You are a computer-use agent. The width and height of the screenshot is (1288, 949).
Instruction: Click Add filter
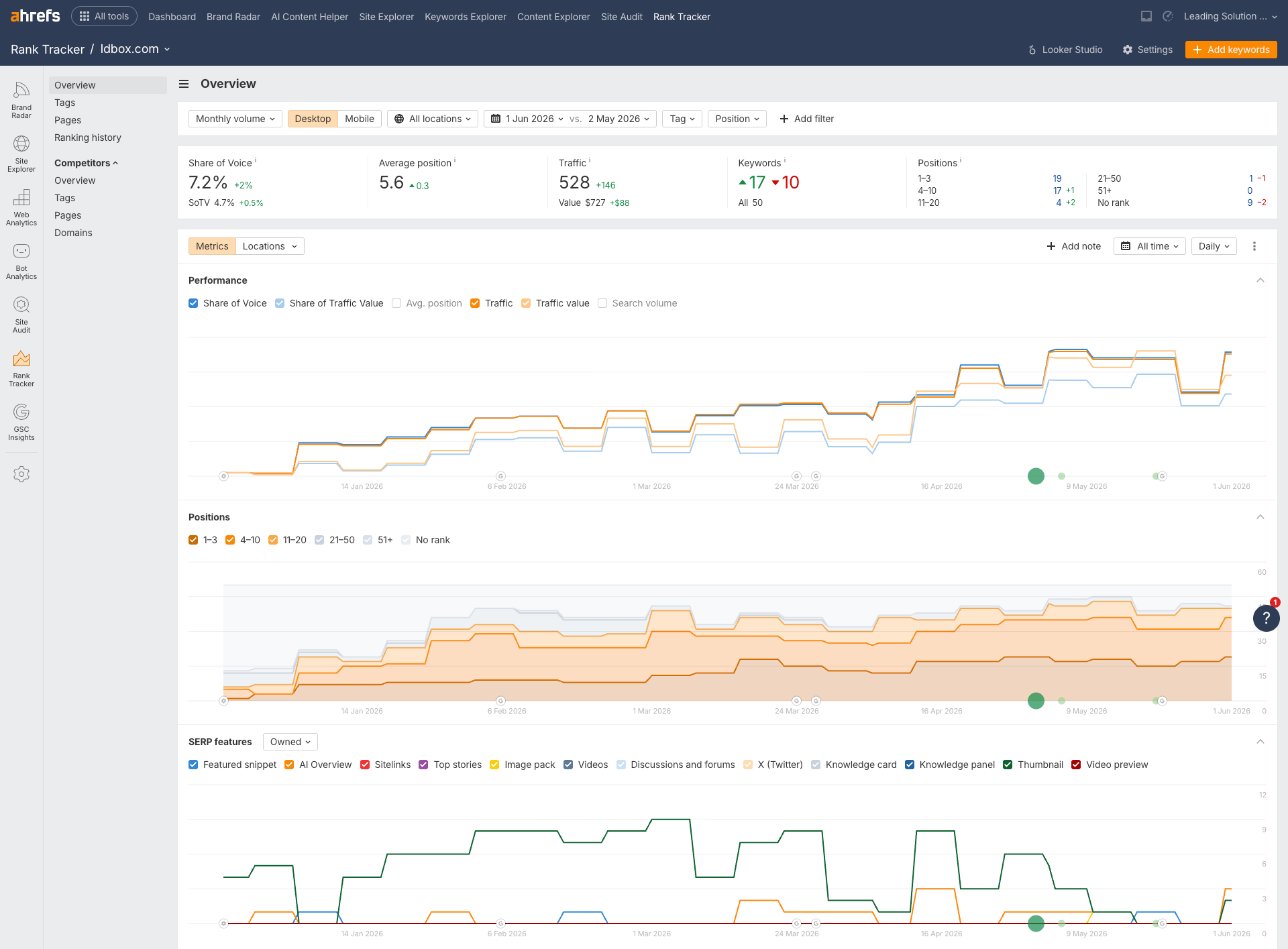click(x=807, y=119)
